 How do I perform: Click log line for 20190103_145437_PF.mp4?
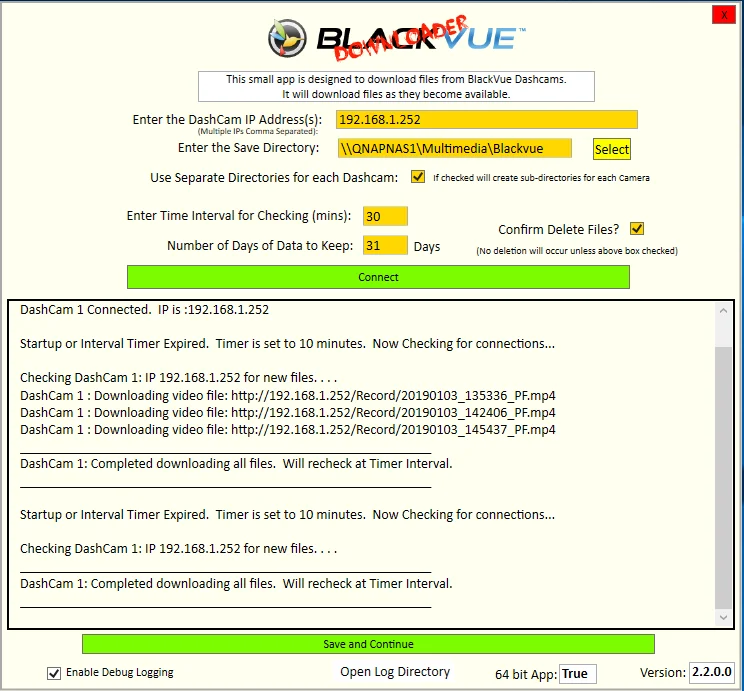(x=288, y=430)
